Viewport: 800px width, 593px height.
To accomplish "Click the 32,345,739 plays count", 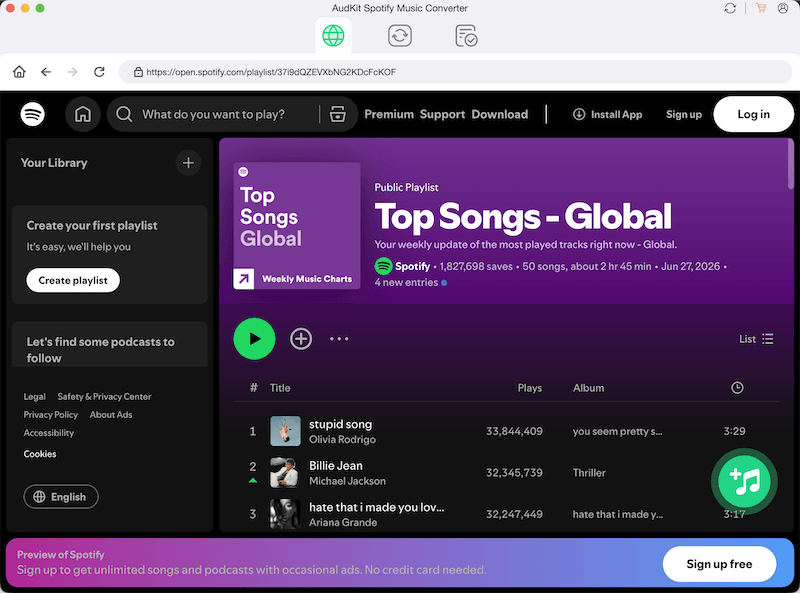I will click(x=514, y=473).
